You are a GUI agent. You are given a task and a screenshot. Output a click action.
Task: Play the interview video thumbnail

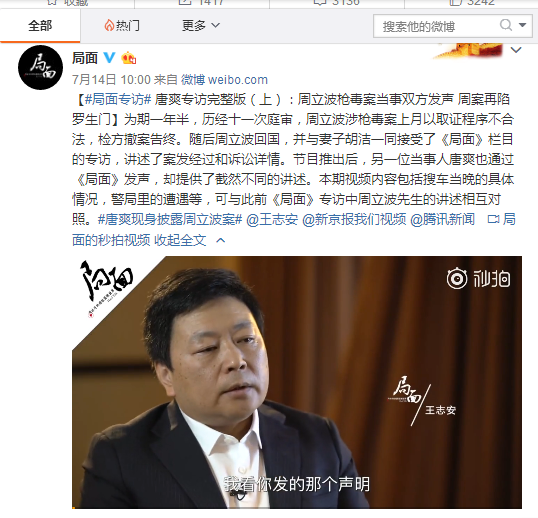[x=297, y=382]
